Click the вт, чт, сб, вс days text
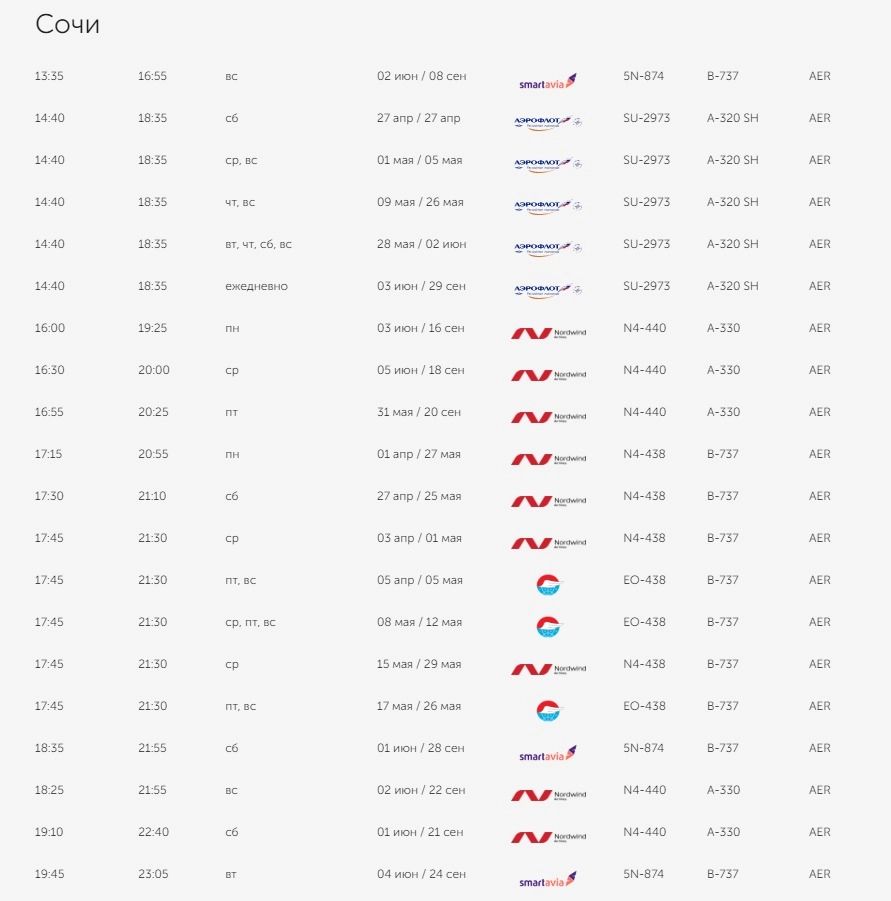 coord(258,244)
